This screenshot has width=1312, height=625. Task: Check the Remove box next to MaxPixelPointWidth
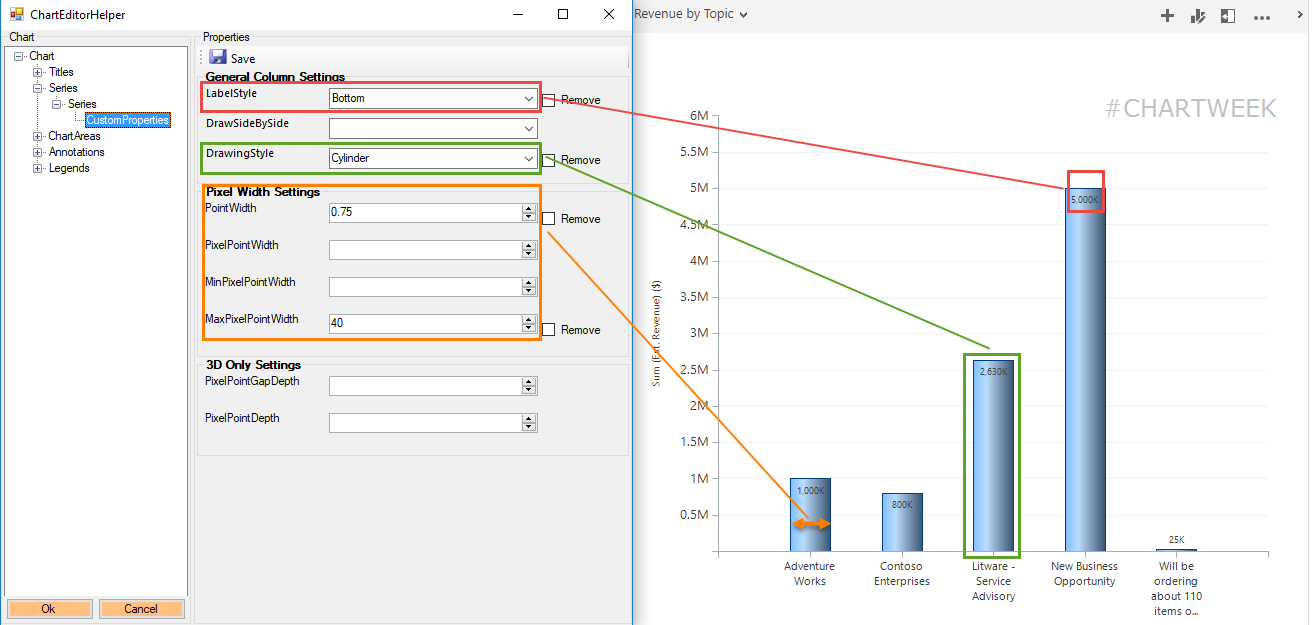click(548, 330)
